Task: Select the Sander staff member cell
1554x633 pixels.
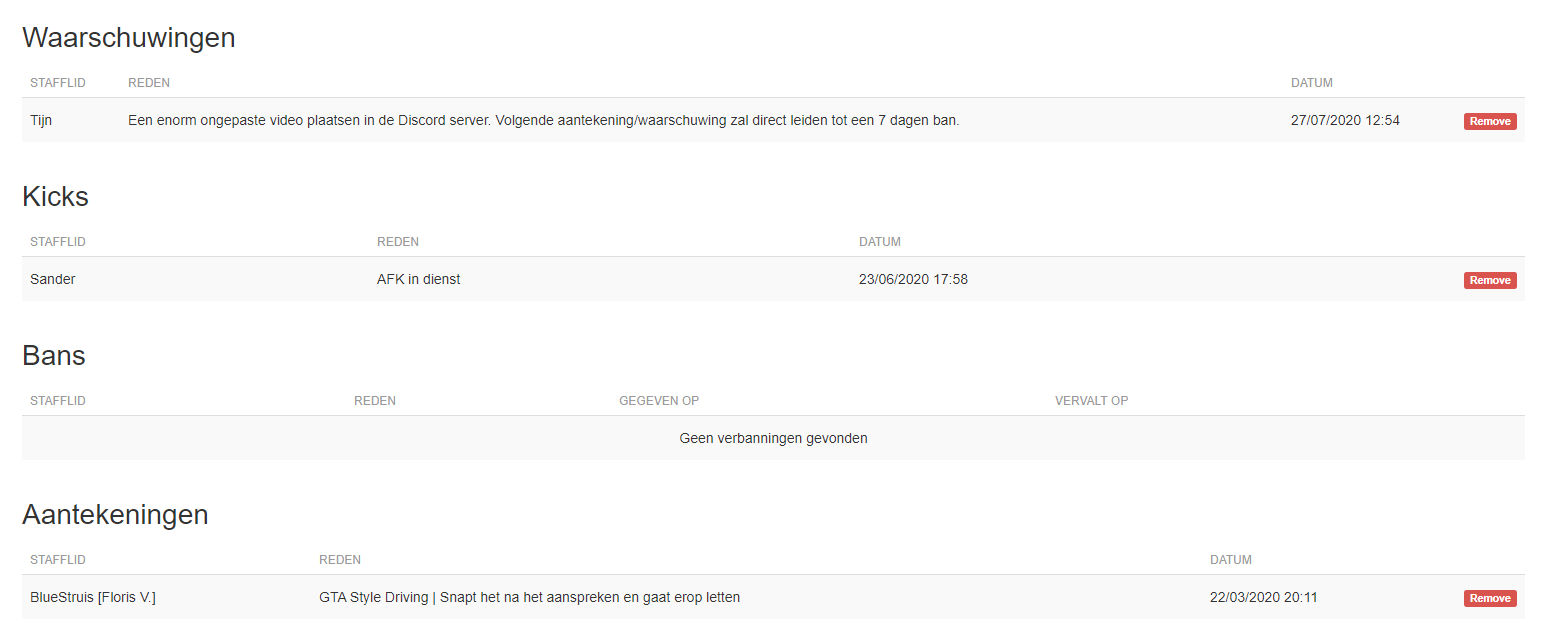Action: tap(53, 279)
